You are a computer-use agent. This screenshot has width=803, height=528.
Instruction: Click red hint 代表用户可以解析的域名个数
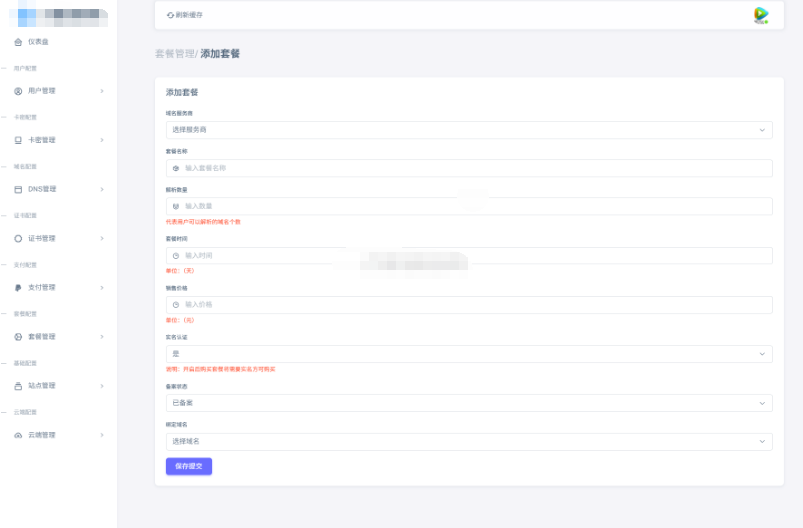click(203, 222)
